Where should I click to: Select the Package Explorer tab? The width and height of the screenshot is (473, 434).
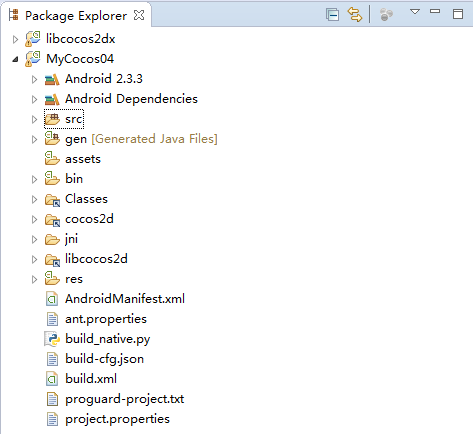point(76,16)
